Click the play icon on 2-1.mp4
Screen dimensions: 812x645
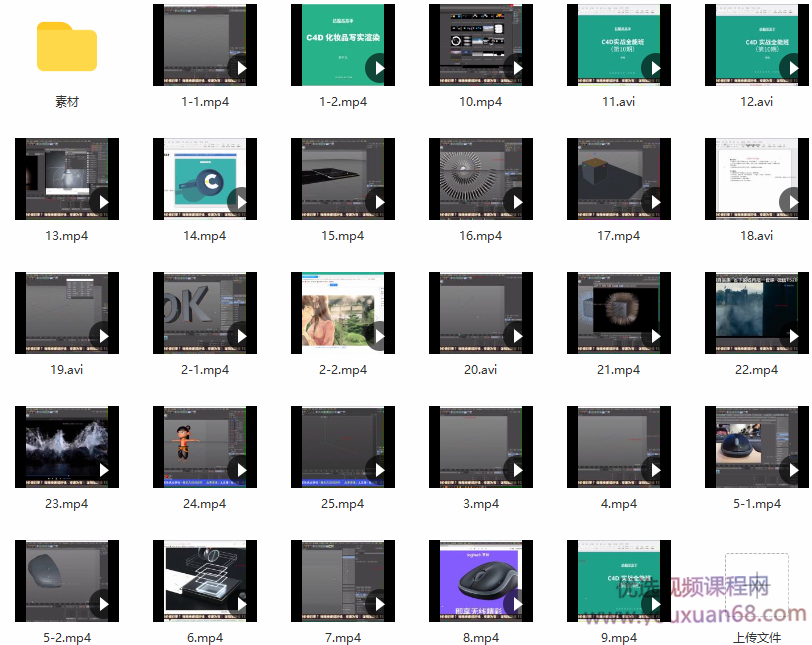240,336
